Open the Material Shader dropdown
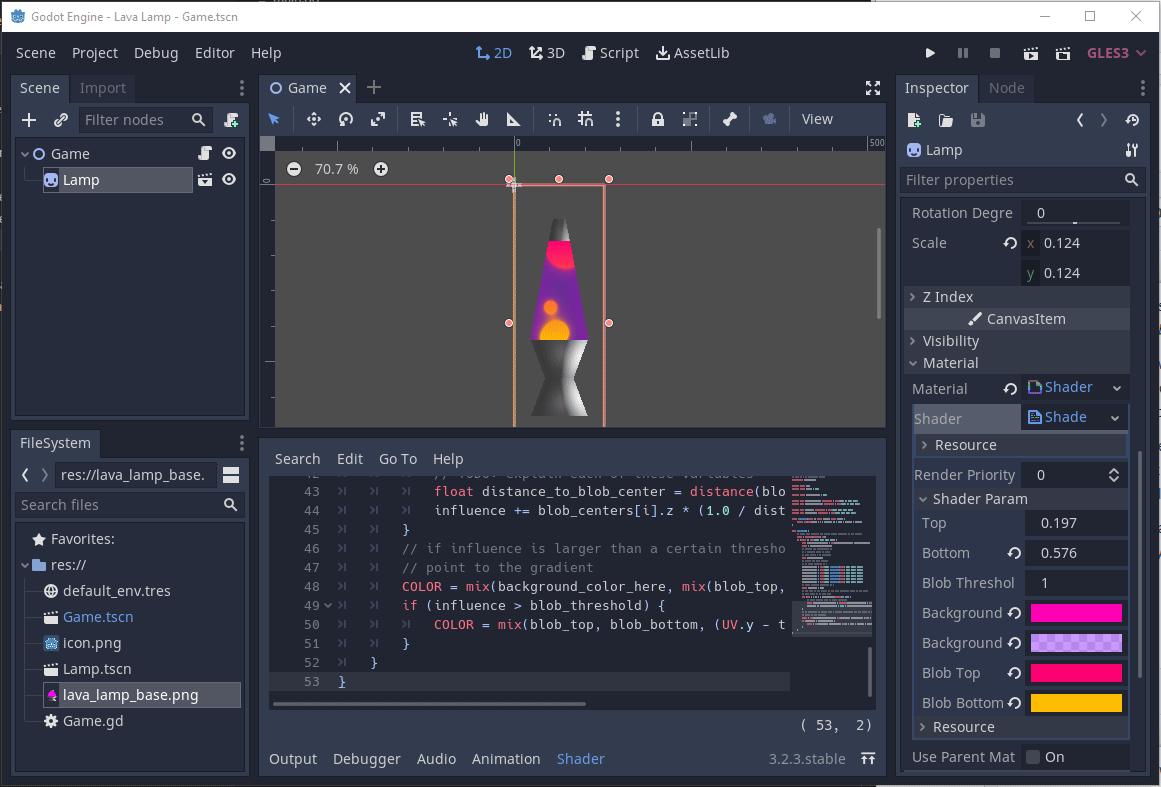 [1116, 388]
